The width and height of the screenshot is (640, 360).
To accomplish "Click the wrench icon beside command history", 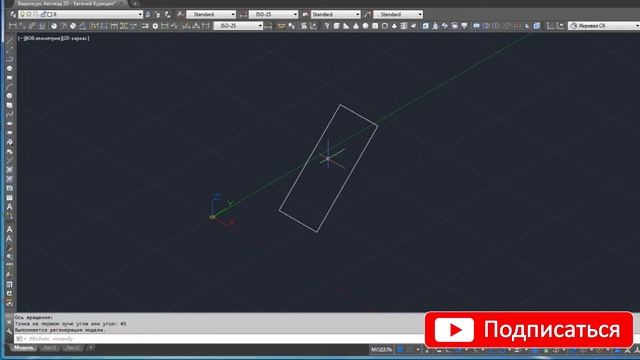I will tap(10, 332).
